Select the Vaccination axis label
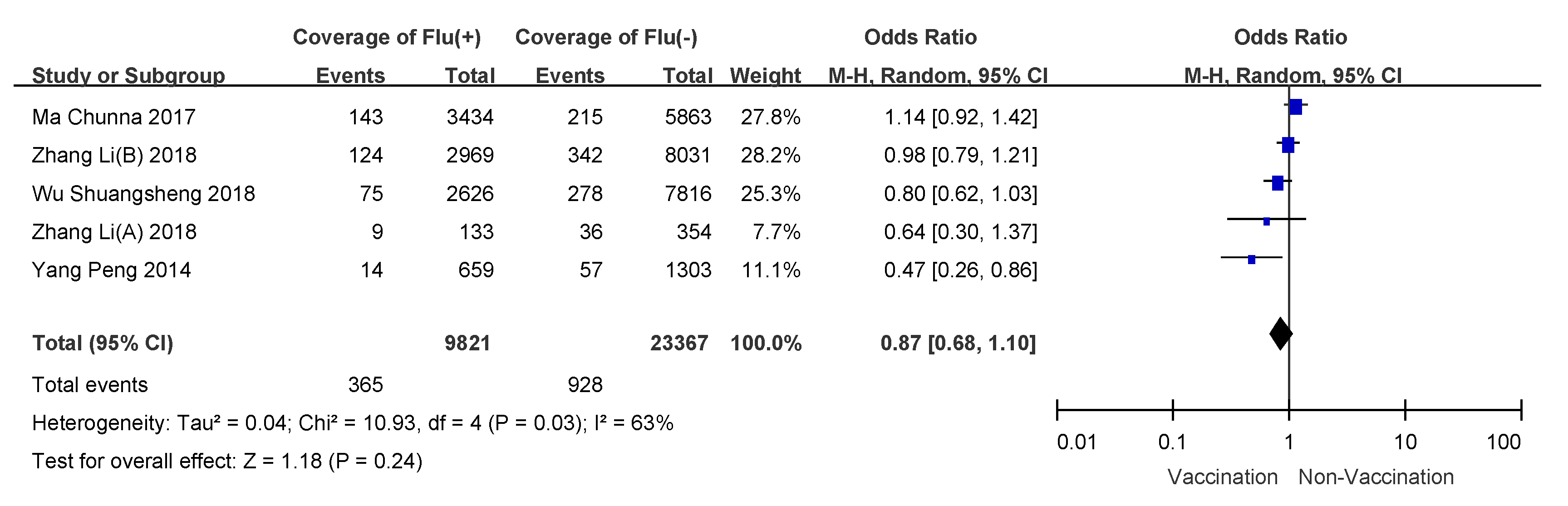This screenshot has width=1568, height=506. point(1222,477)
